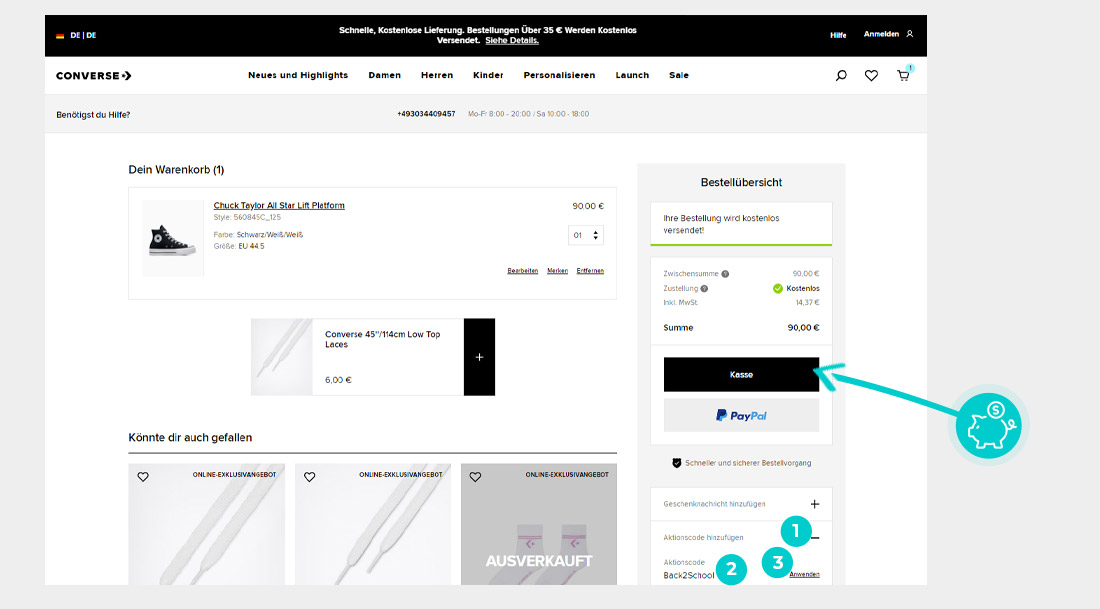Open the Kinder menu

pyautogui.click(x=488, y=75)
